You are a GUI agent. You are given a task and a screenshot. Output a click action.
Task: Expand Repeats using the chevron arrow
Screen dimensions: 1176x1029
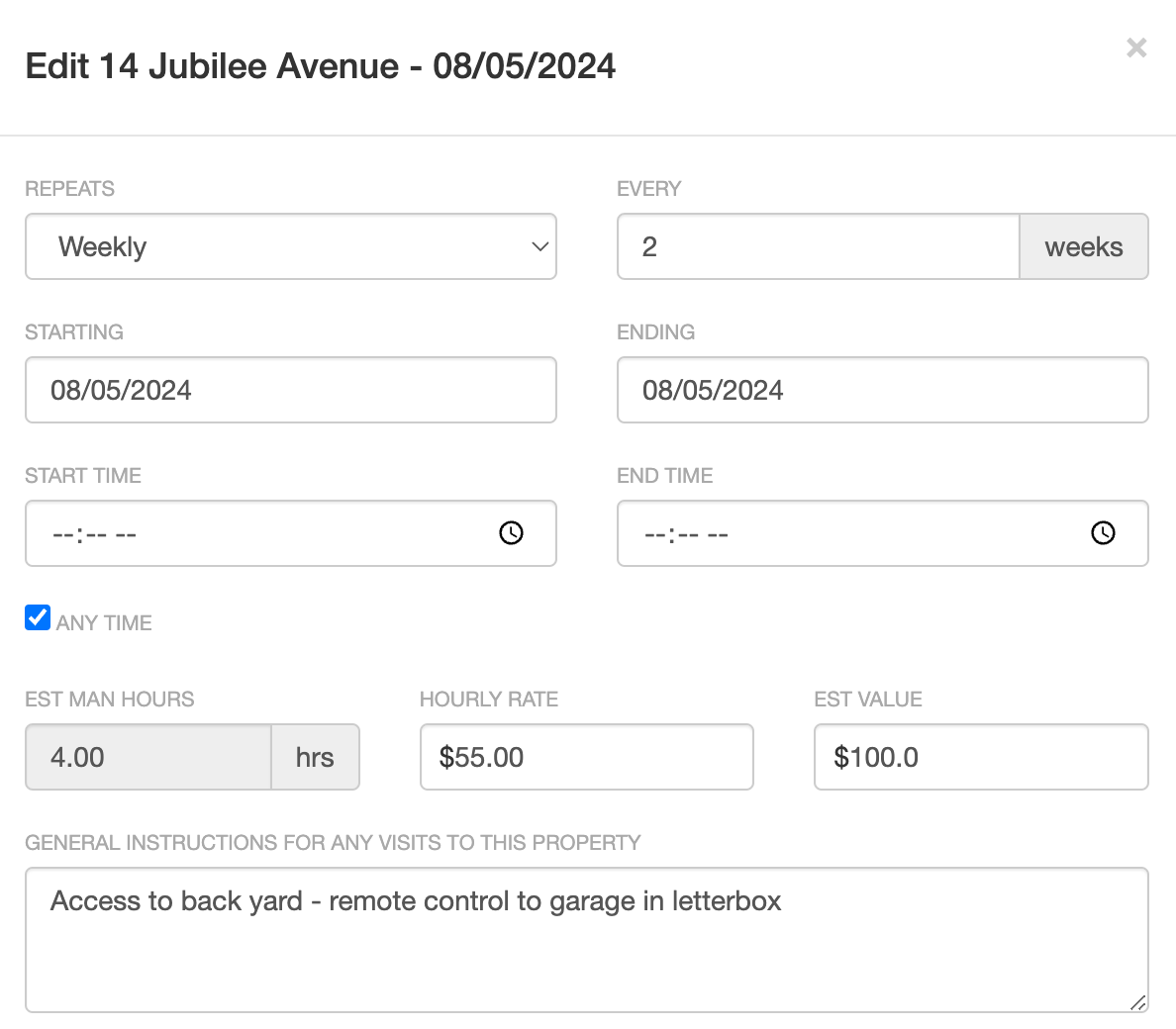(x=540, y=246)
